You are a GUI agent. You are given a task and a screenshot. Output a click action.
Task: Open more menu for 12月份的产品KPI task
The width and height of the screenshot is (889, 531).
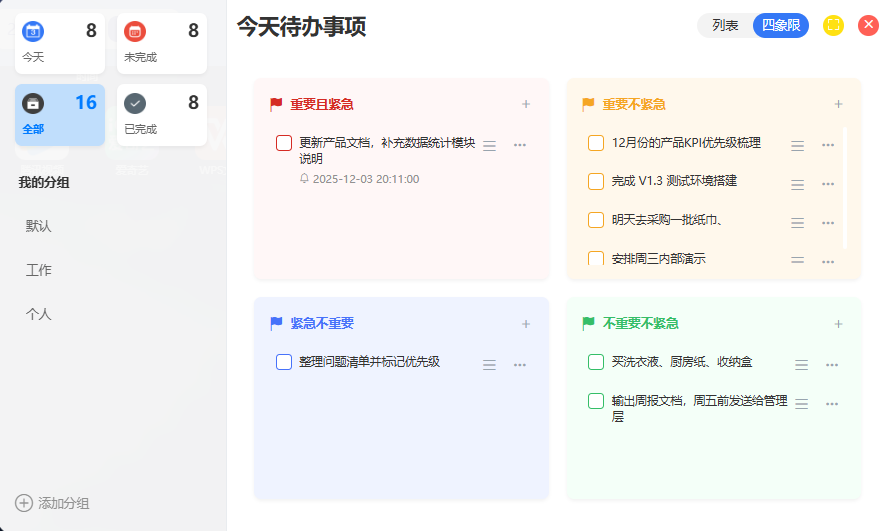coord(828,145)
